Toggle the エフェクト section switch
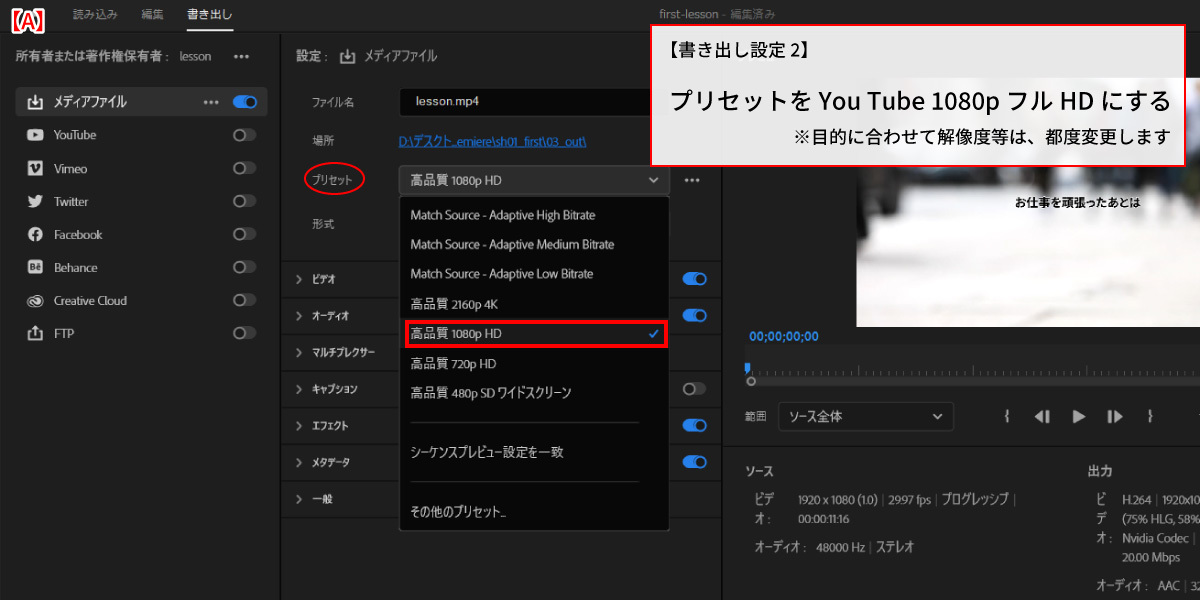The image size is (1200, 600). pos(694,425)
